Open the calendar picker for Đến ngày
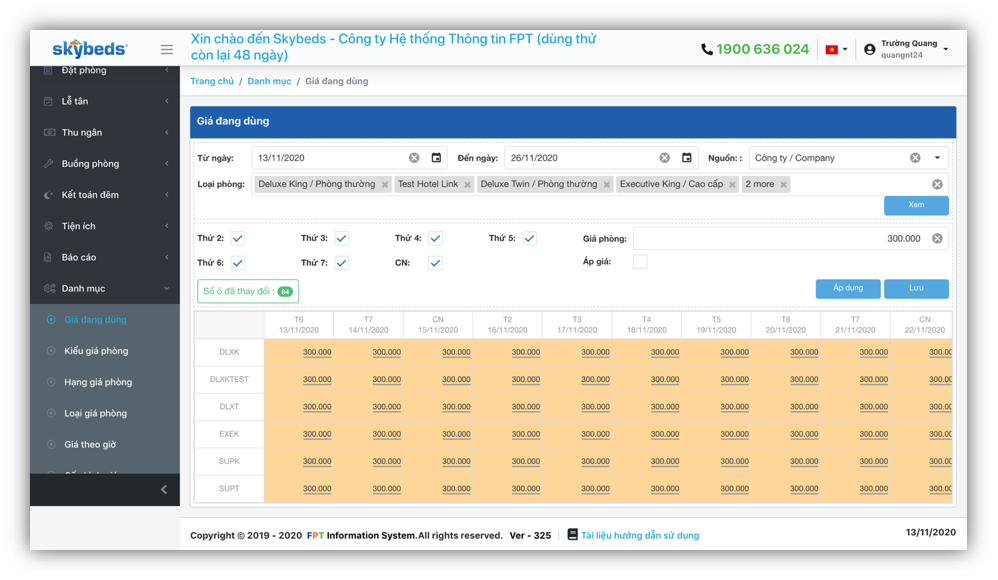 tap(687, 158)
